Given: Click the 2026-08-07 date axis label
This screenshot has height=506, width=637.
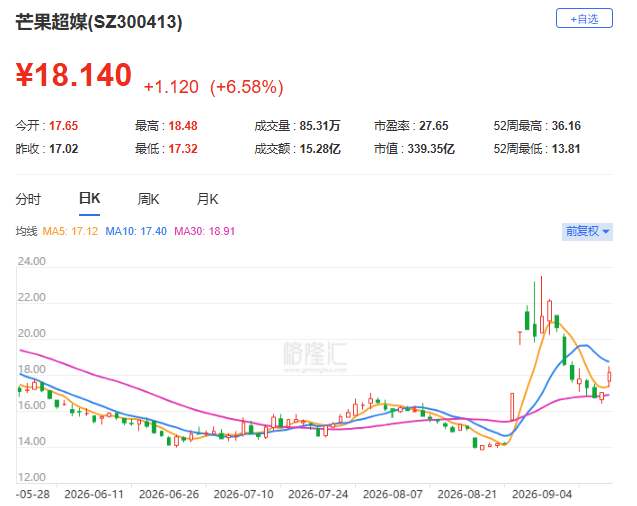Looking at the screenshot, I should (393, 495).
